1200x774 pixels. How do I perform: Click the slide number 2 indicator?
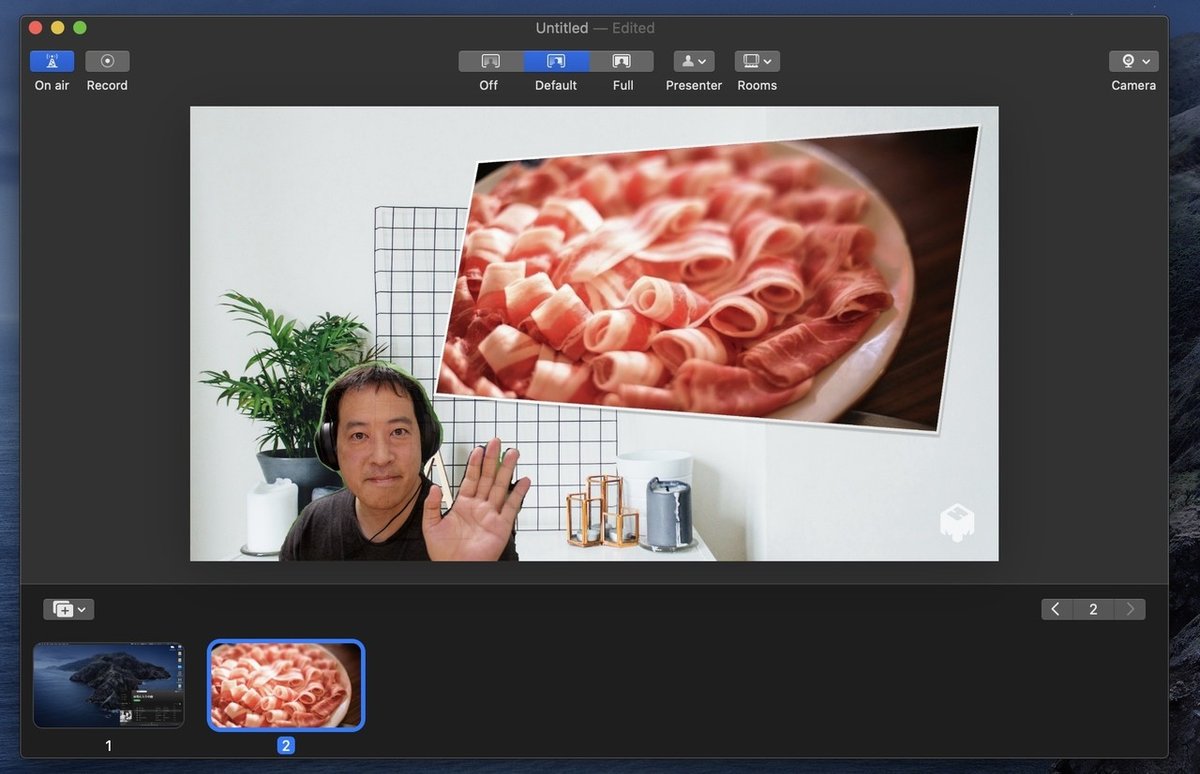coord(1093,609)
